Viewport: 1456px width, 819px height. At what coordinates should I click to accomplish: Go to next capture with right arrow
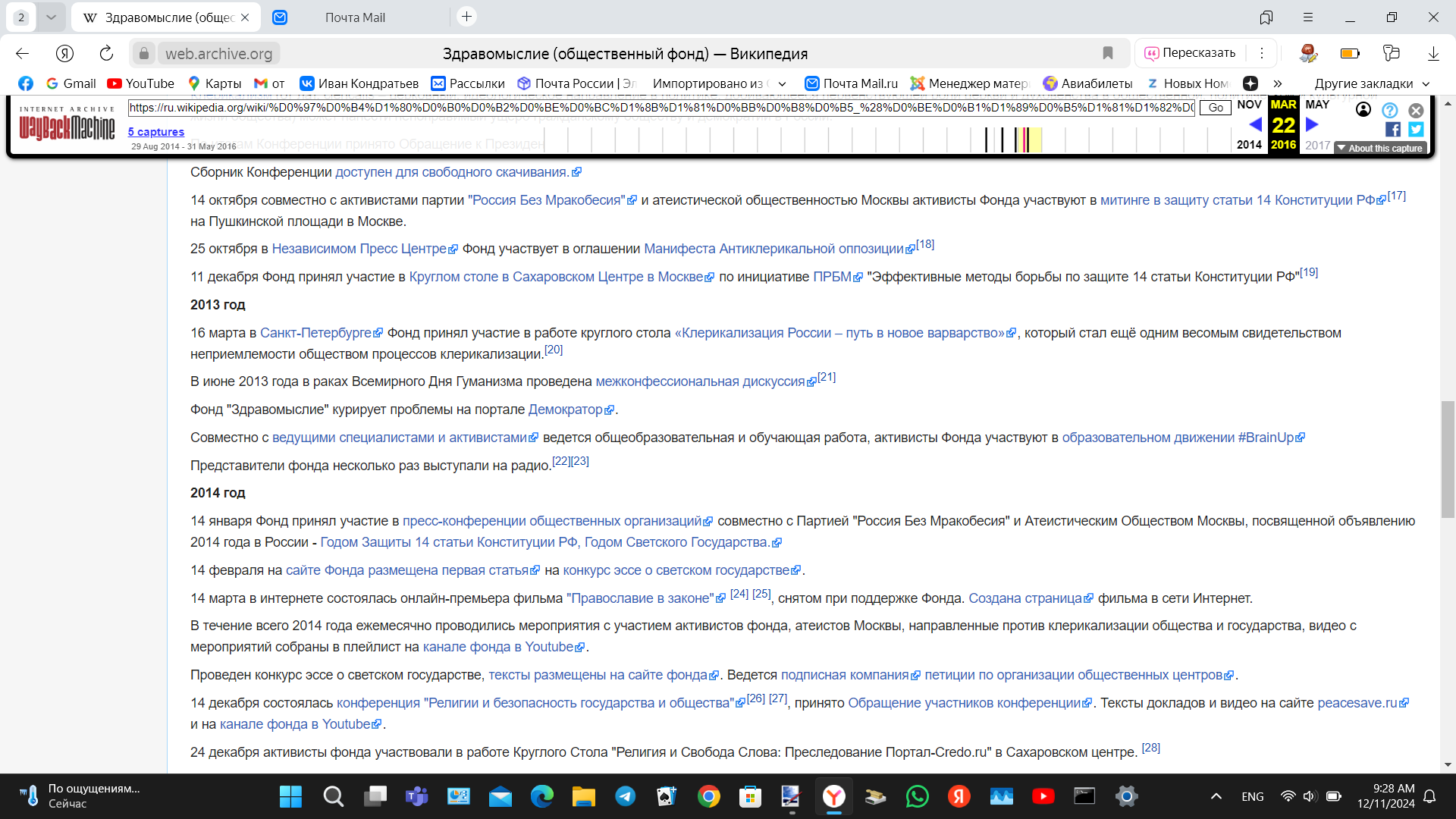pyautogui.click(x=1313, y=124)
